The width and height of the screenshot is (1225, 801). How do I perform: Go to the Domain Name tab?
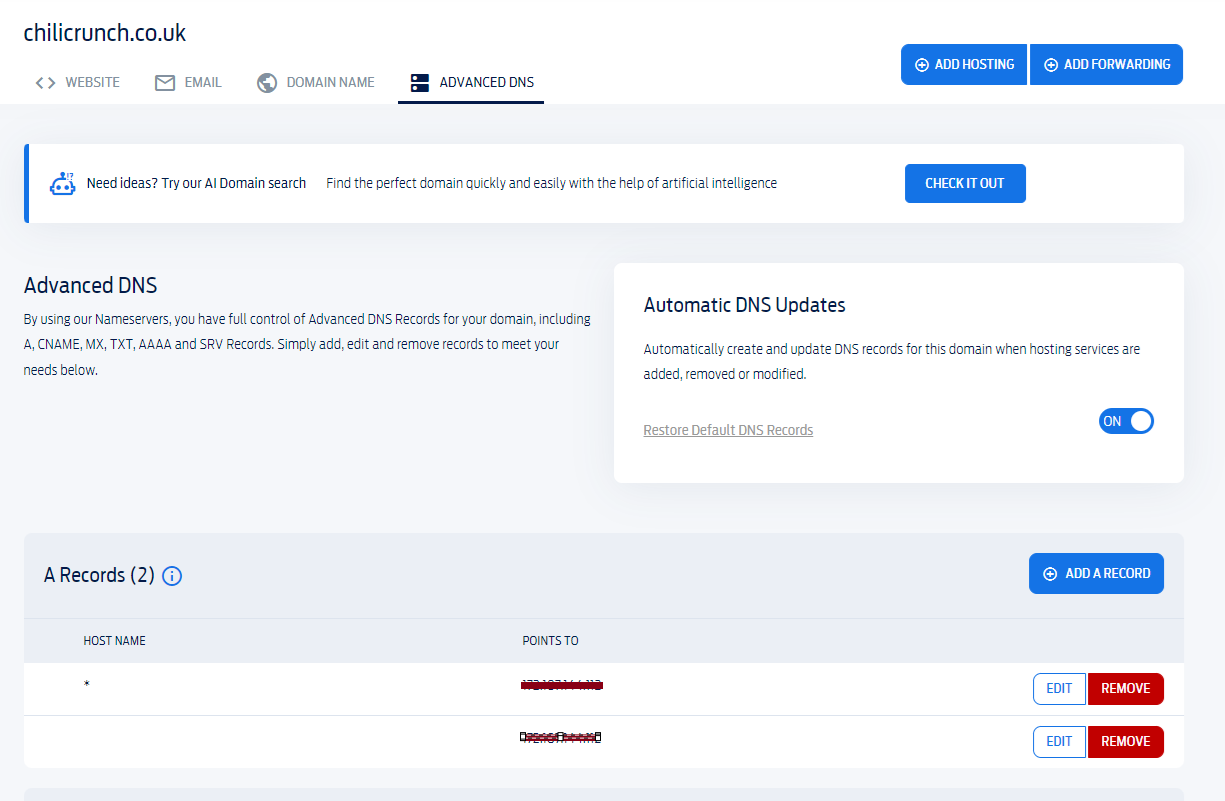click(330, 83)
